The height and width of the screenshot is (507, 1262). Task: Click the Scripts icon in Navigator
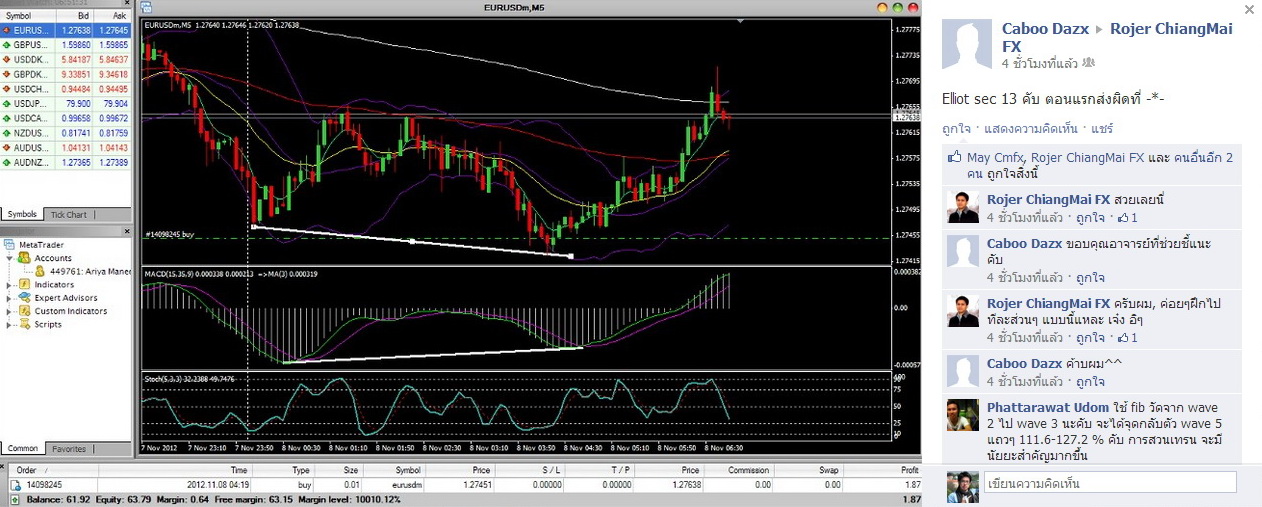pos(27,324)
